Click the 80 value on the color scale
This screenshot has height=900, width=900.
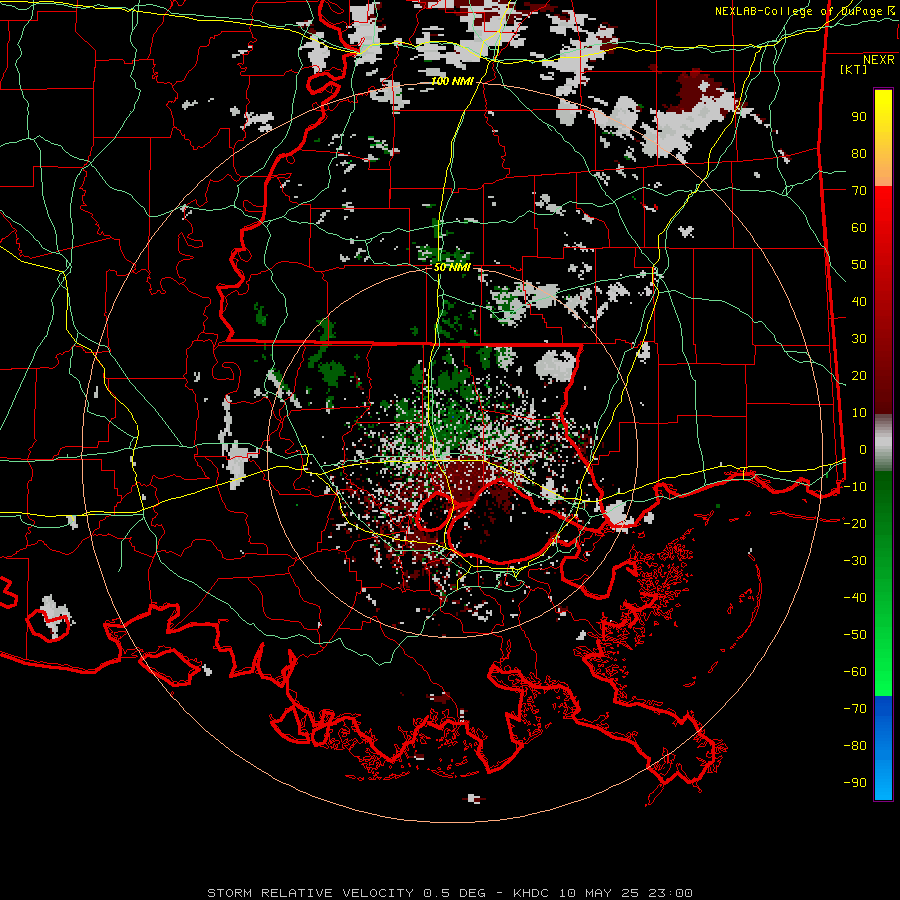coord(859,154)
